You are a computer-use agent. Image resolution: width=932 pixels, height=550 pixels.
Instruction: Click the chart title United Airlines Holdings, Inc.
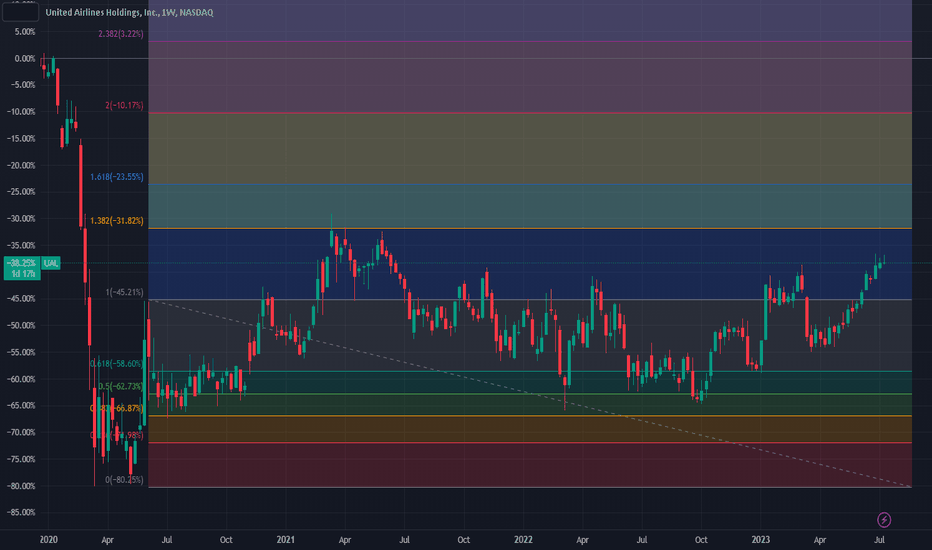(102, 12)
